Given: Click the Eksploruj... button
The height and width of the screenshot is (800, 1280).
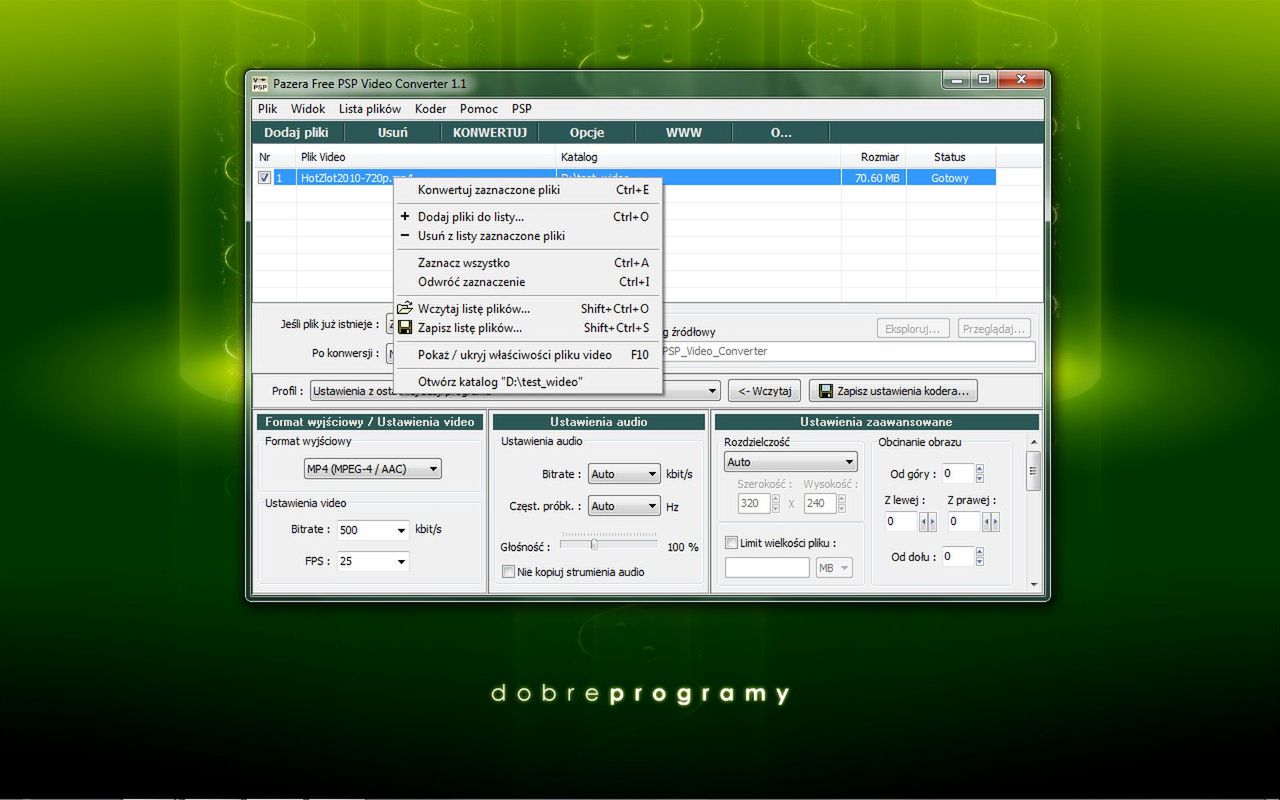Looking at the screenshot, I should (913, 328).
